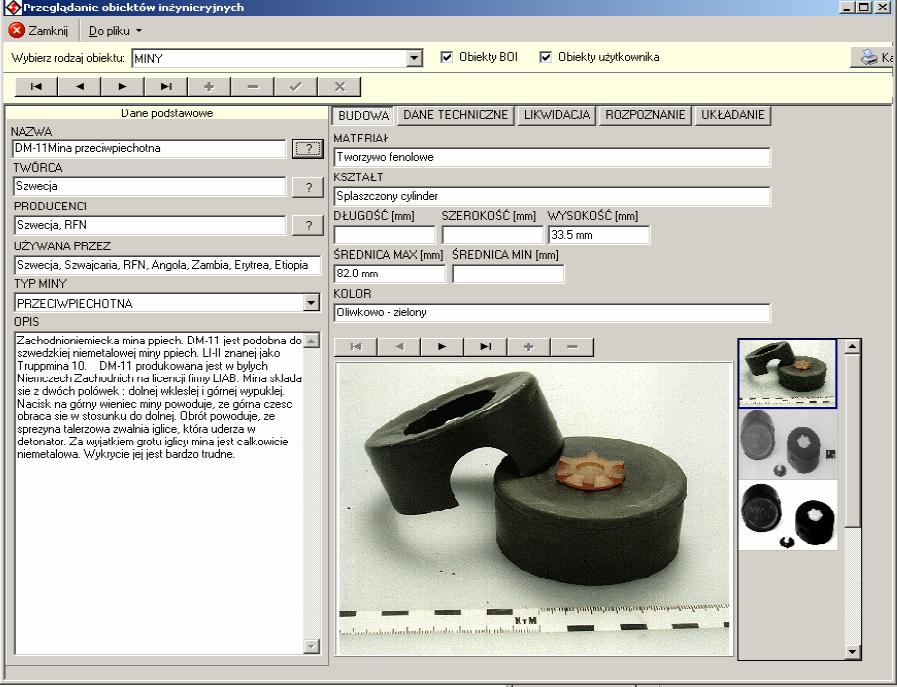Click the question button next to TWÓRCA
Image resolution: width=897 pixels, height=687 pixels.
308,187
